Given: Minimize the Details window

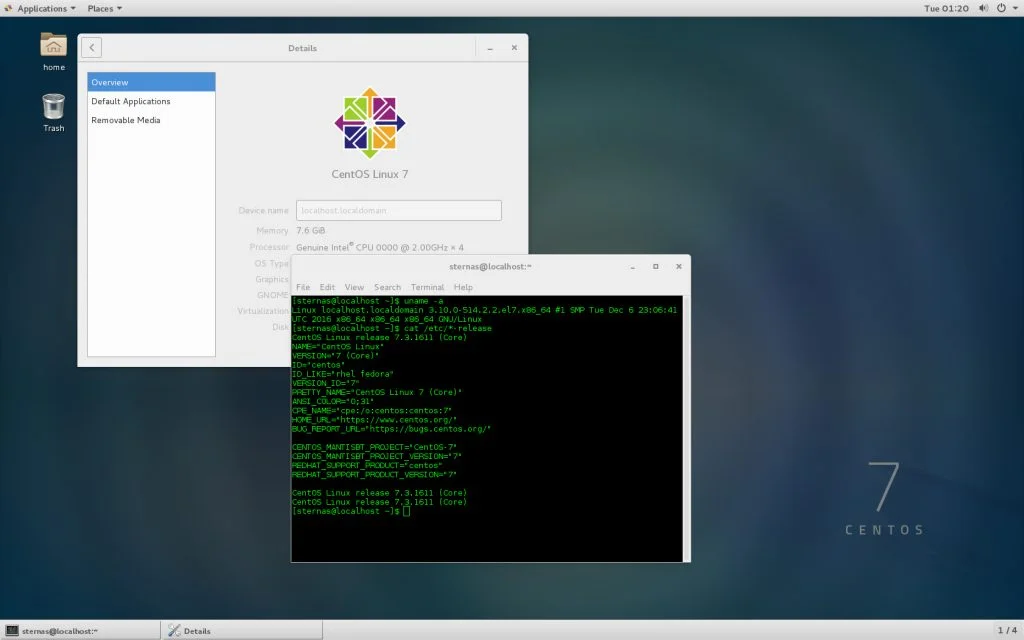Looking at the screenshot, I should point(490,48).
